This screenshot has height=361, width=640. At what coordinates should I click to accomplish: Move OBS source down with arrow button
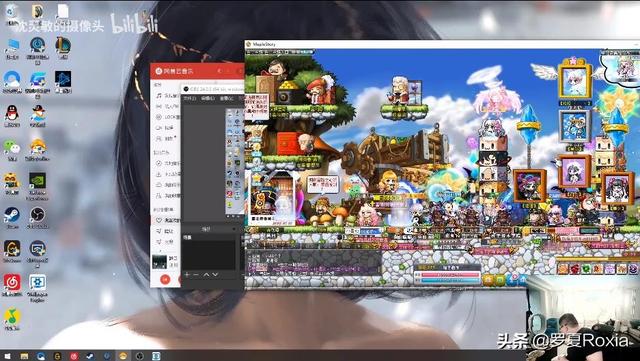pyautogui.click(x=215, y=274)
